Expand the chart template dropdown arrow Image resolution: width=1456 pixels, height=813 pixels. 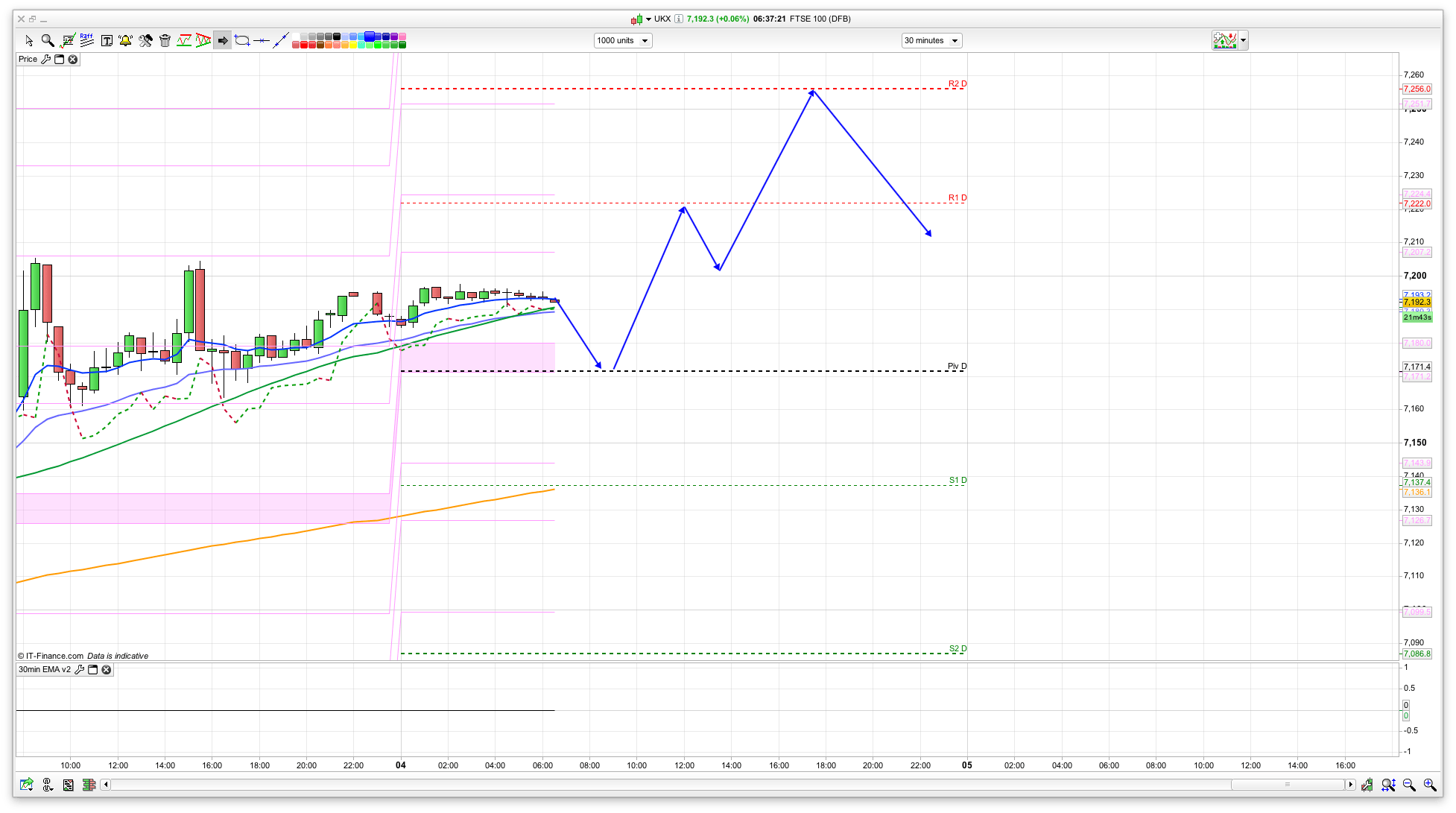[1244, 41]
